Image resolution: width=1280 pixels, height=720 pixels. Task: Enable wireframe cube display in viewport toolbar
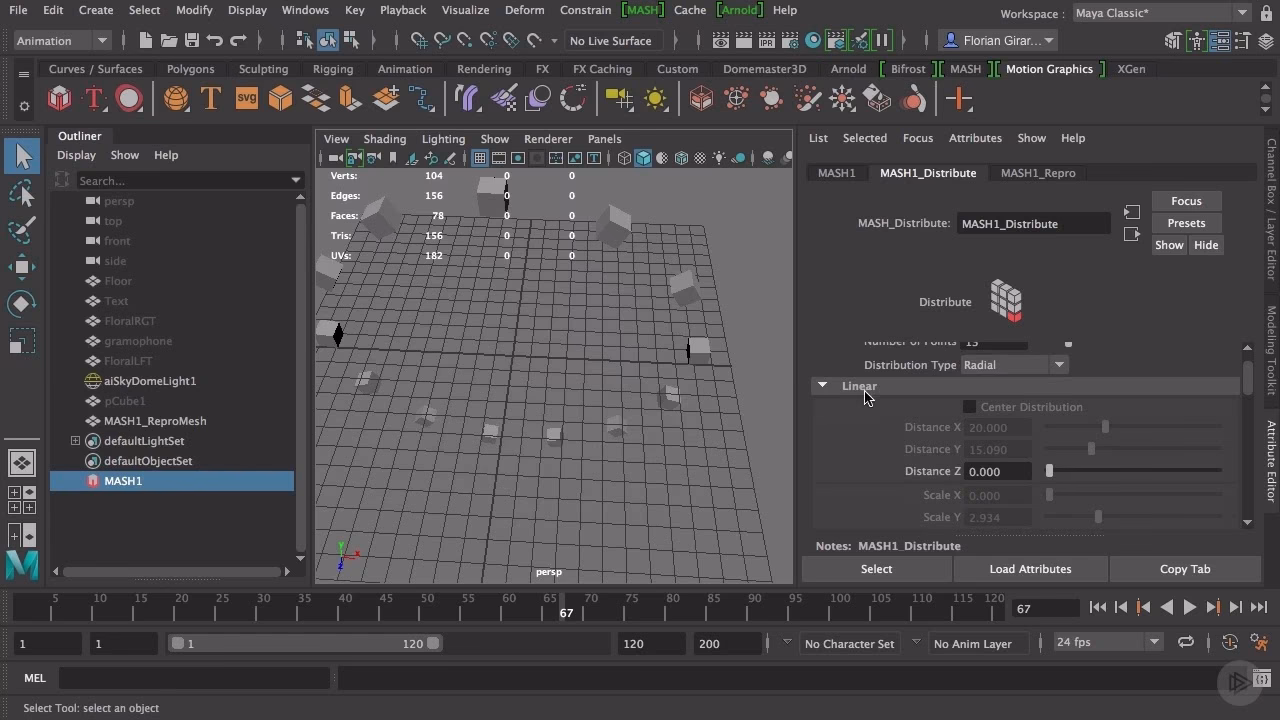[x=624, y=158]
